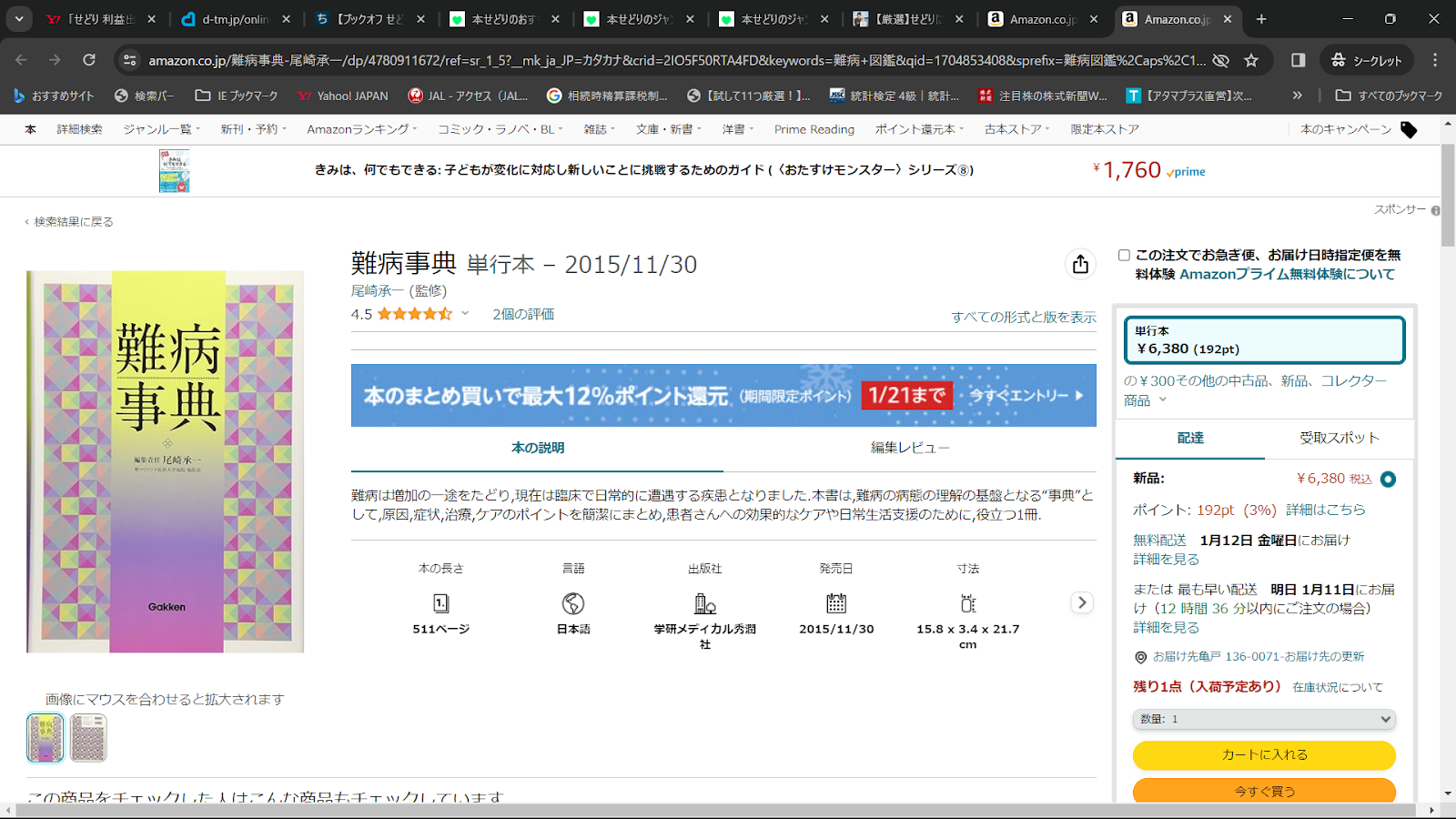Show more bookmarks with the double chevron

1298,96
